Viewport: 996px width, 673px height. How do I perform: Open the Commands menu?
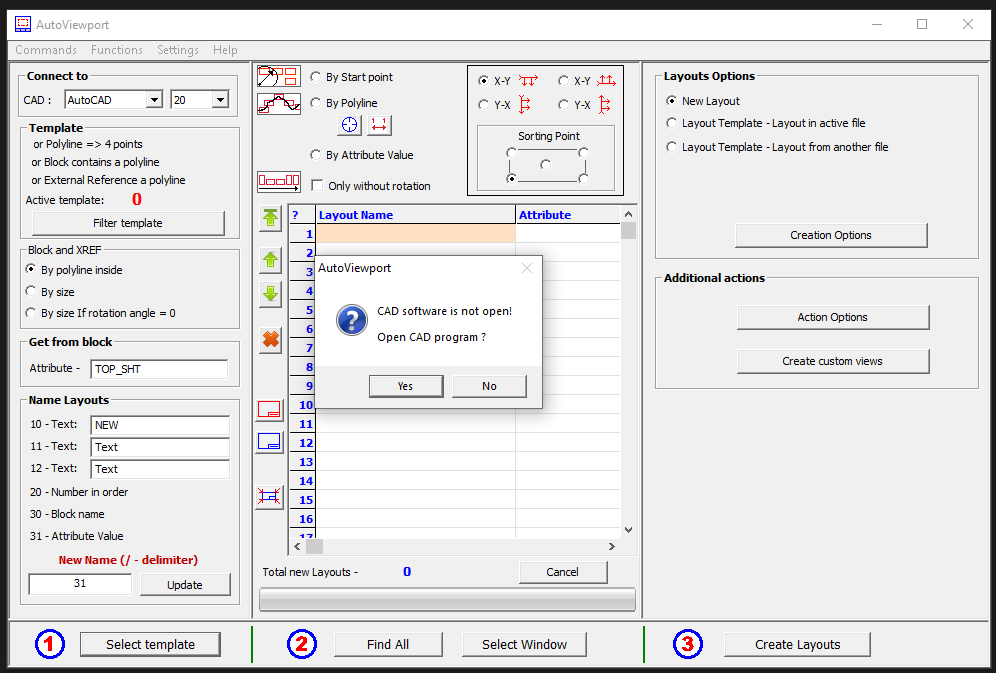coord(46,50)
